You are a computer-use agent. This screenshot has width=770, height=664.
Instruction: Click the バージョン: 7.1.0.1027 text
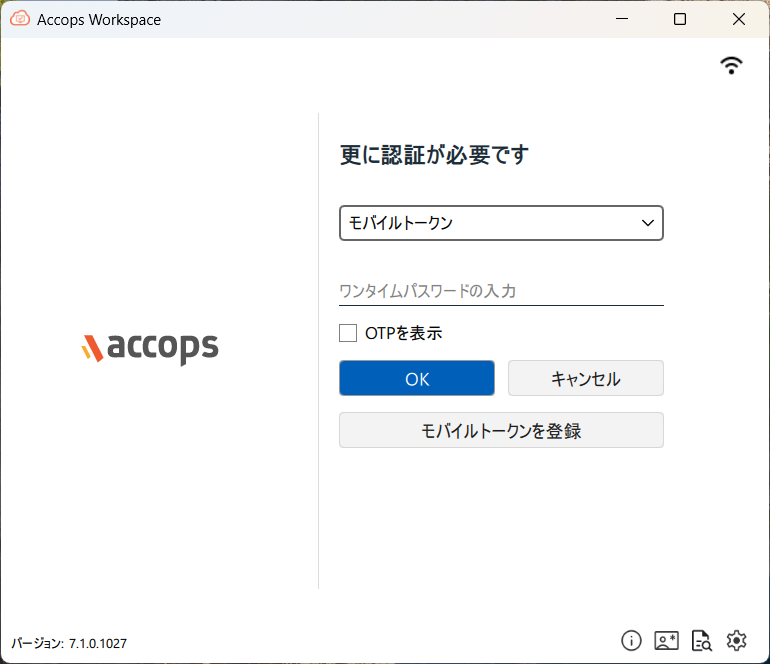click(x=69, y=643)
